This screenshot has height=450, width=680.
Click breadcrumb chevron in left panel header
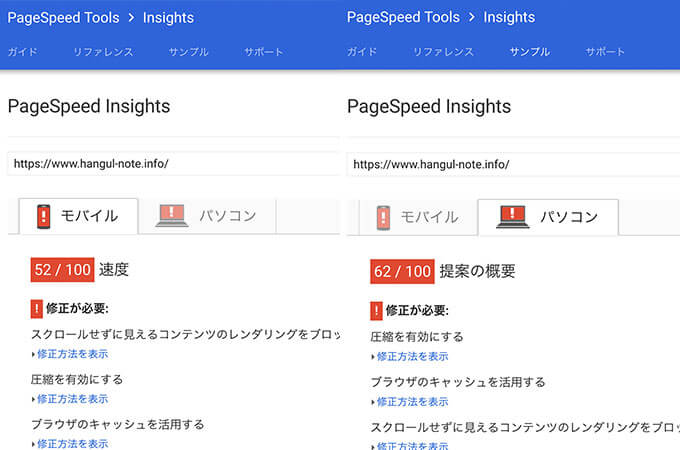(131, 18)
